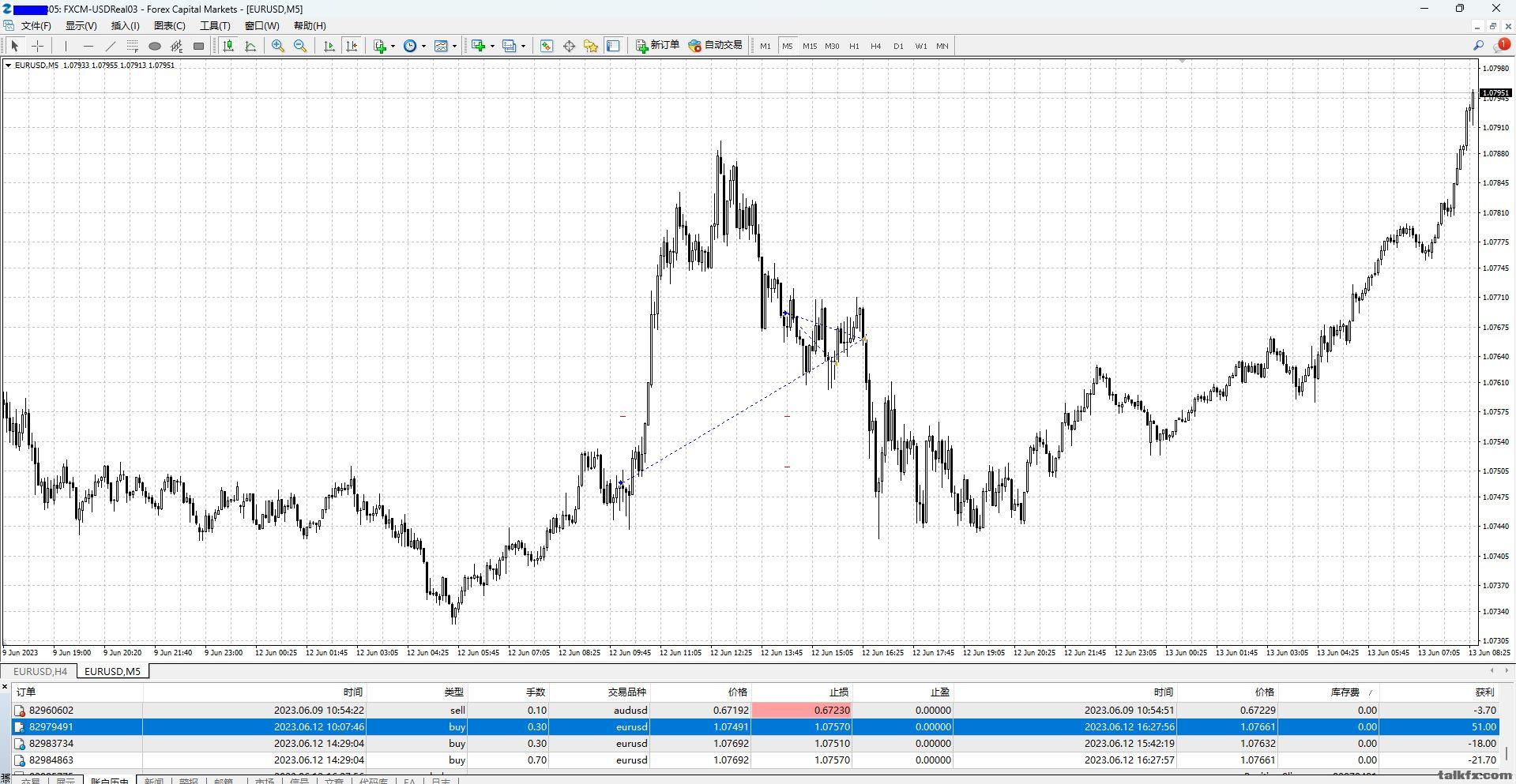Select the arrow cursor tool

14,46
